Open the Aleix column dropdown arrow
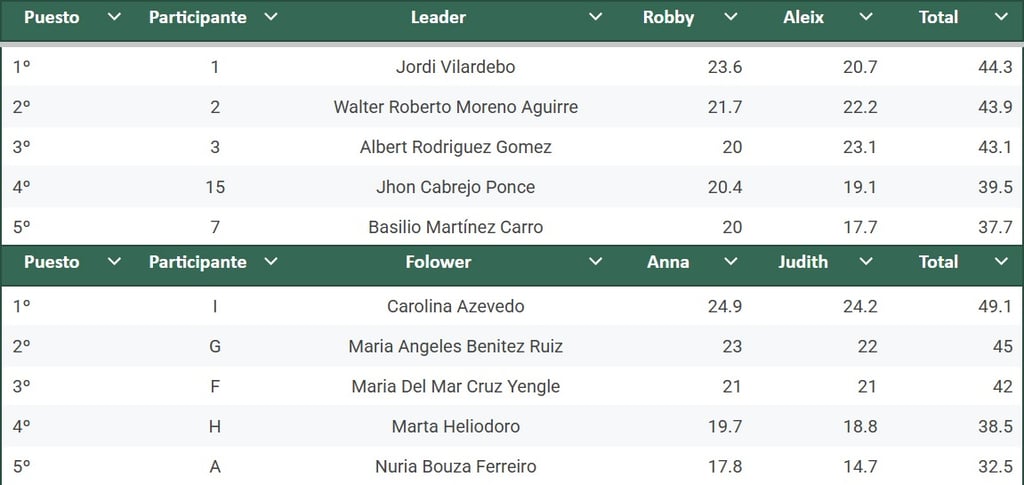 point(866,17)
